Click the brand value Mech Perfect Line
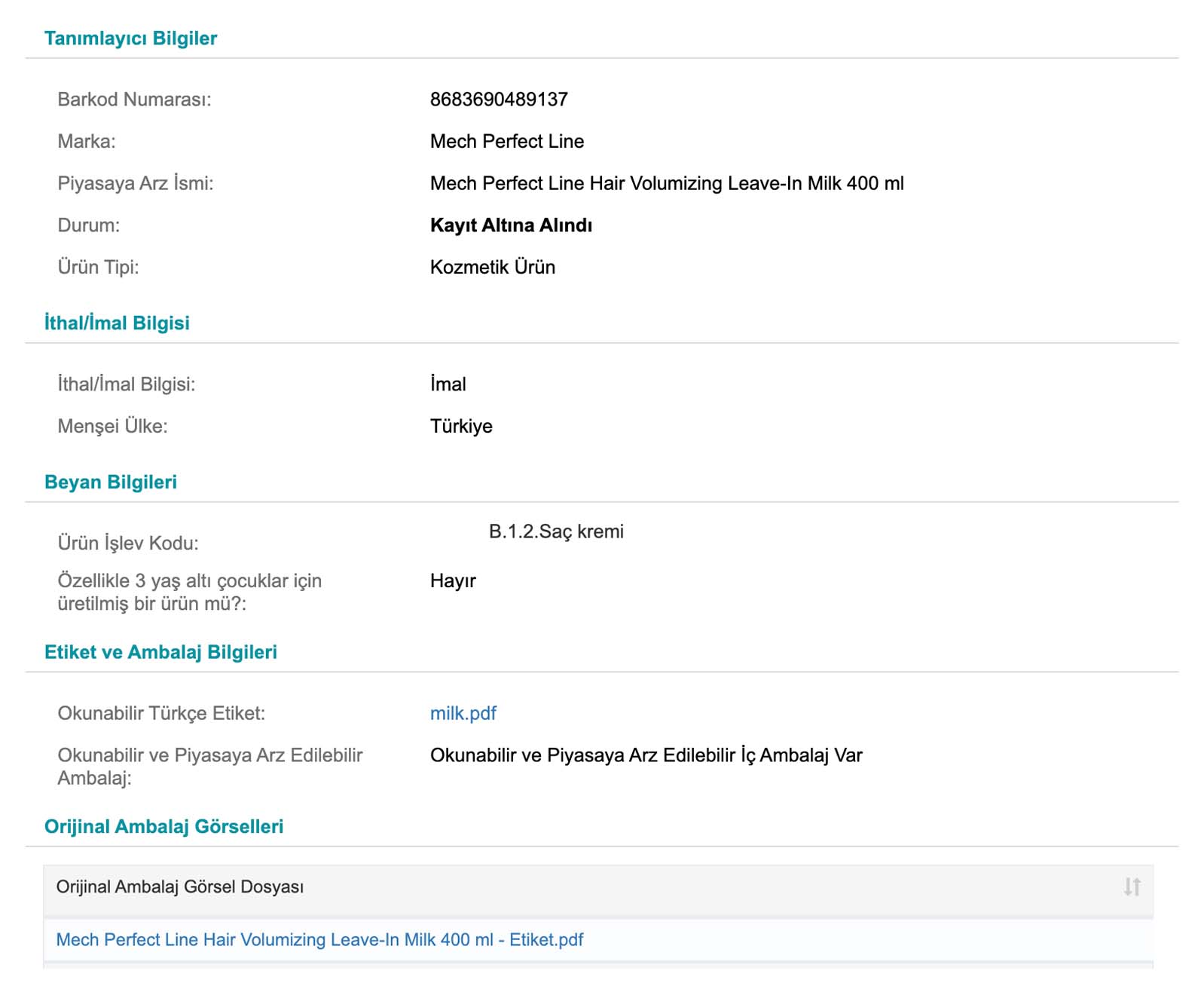 click(x=507, y=141)
